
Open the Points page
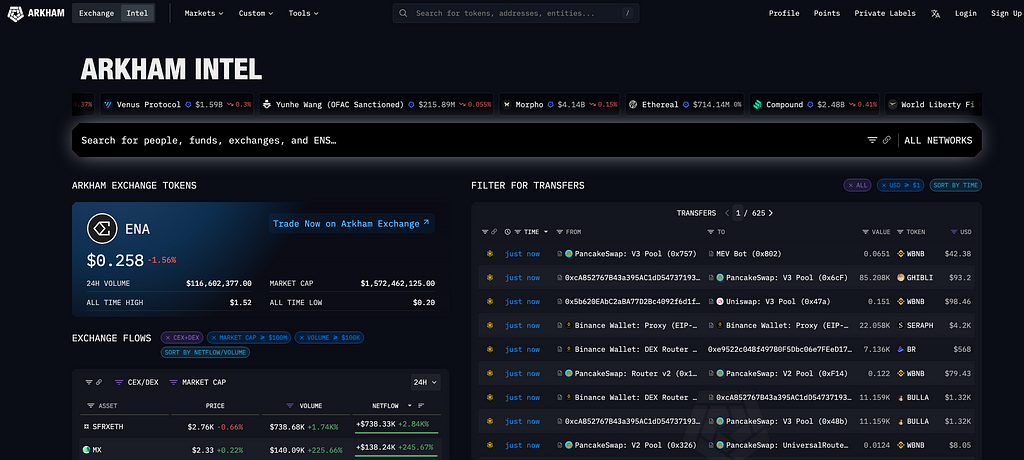tap(827, 13)
